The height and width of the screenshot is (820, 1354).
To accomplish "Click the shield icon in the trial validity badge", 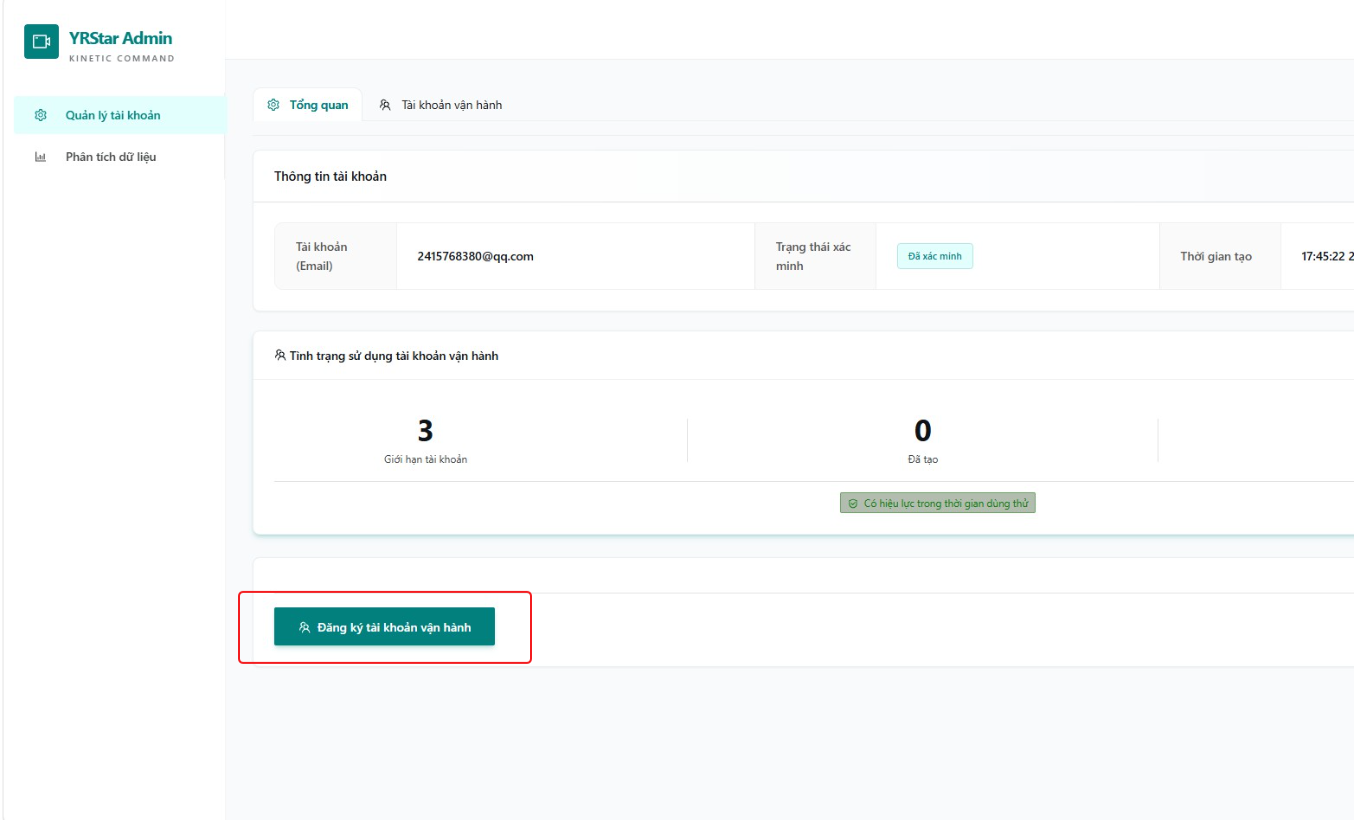I will click(853, 503).
